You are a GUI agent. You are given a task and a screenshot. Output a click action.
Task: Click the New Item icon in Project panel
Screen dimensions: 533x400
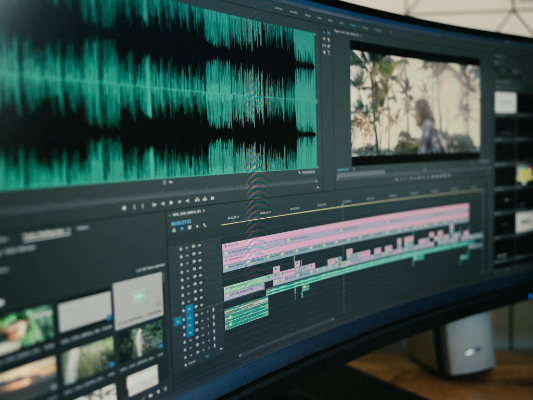pyautogui.click(x=158, y=392)
